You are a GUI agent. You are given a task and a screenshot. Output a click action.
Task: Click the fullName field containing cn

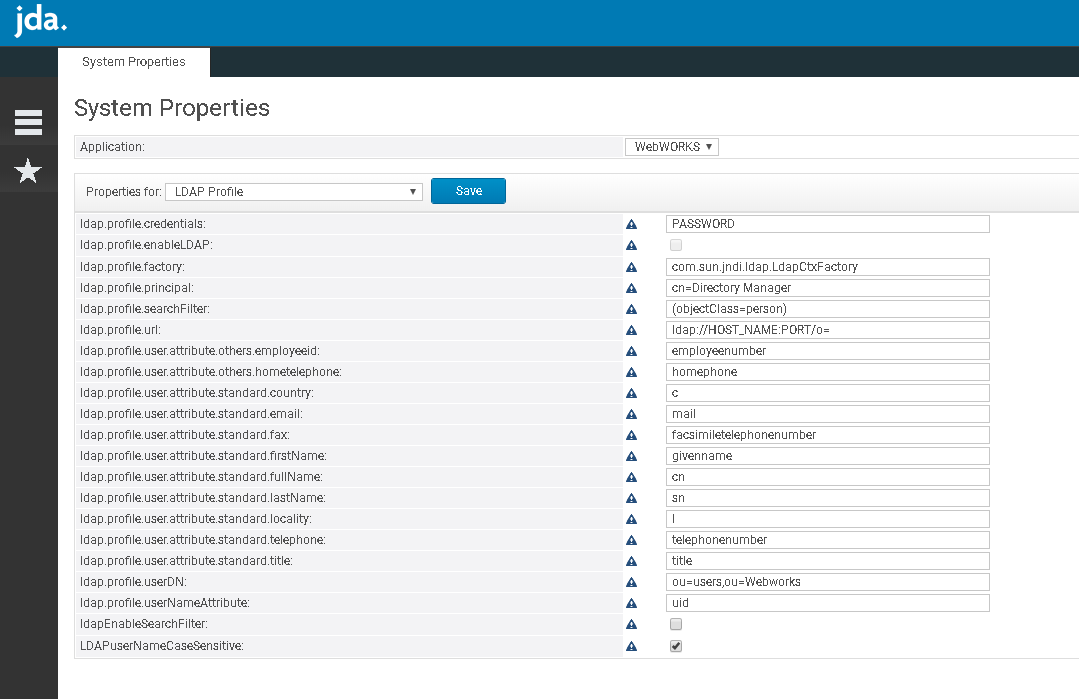tap(828, 477)
